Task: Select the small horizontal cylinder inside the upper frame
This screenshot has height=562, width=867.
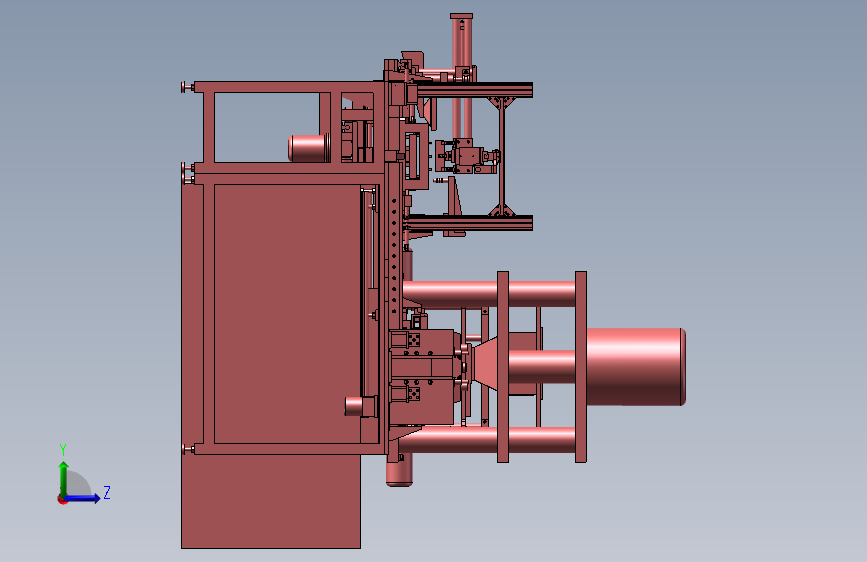Action: [307, 148]
